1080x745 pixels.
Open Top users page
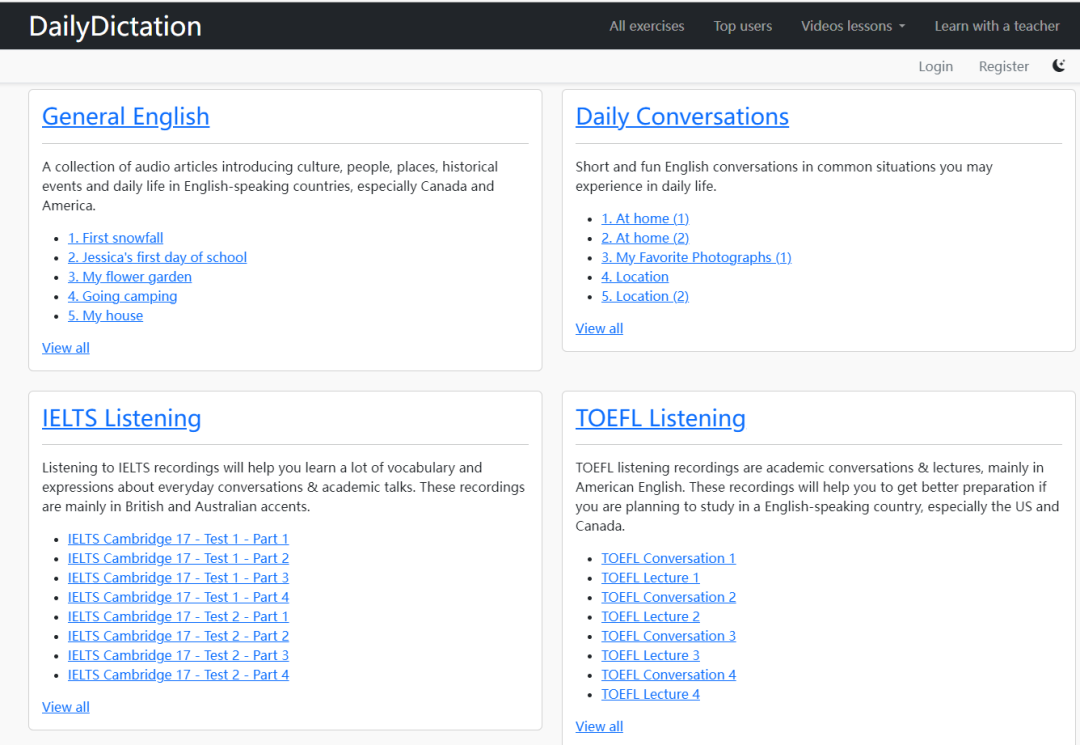point(742,26)
